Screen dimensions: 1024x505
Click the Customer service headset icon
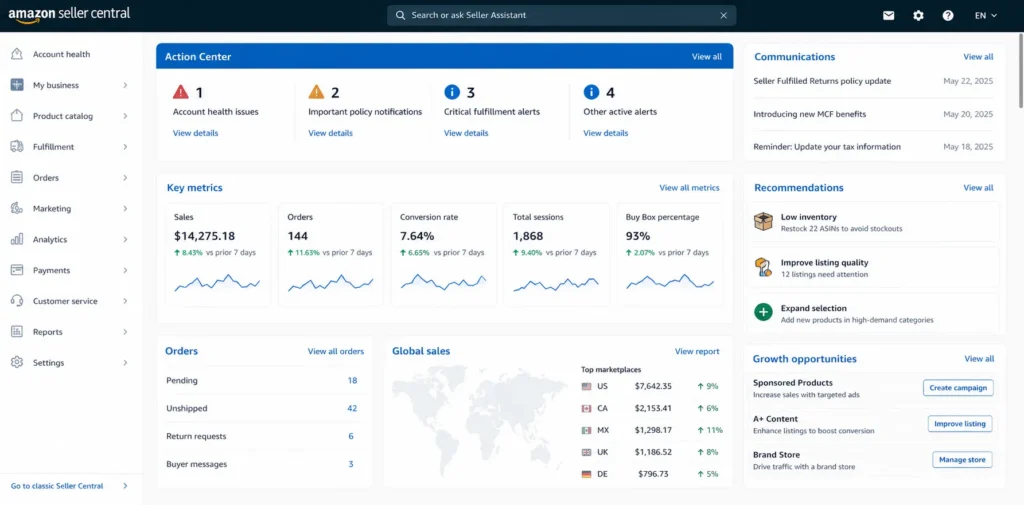click(x=17, y=301)
